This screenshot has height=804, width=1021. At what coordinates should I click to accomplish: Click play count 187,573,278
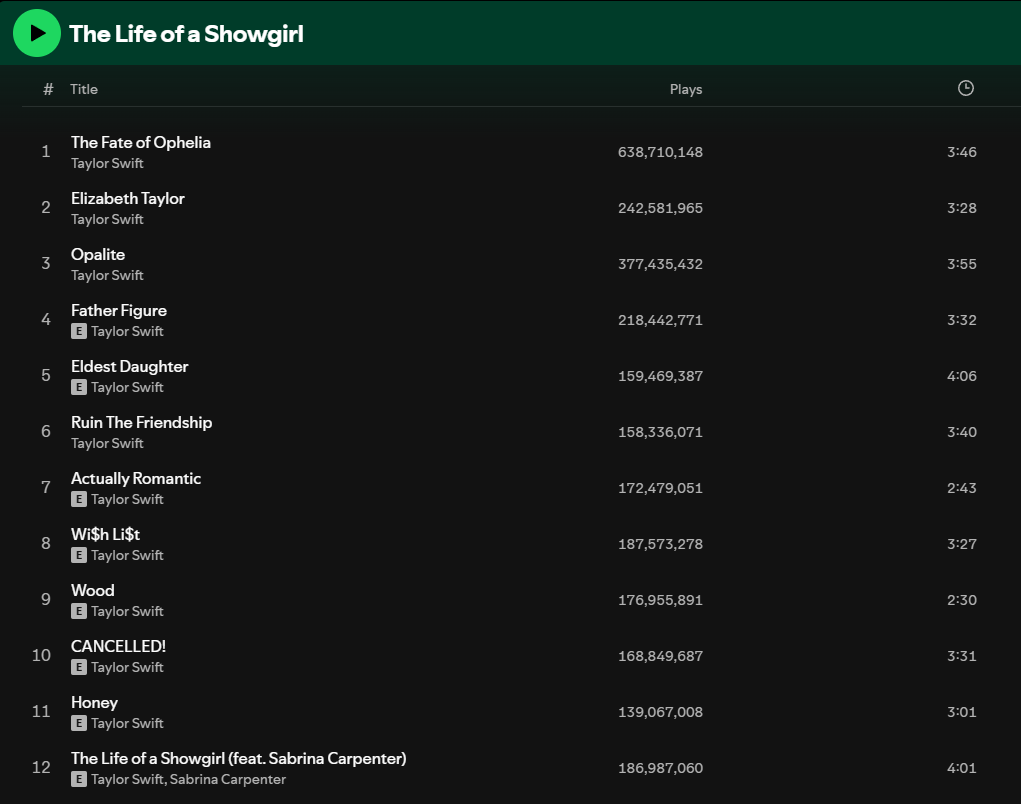[x=660, y=544]
